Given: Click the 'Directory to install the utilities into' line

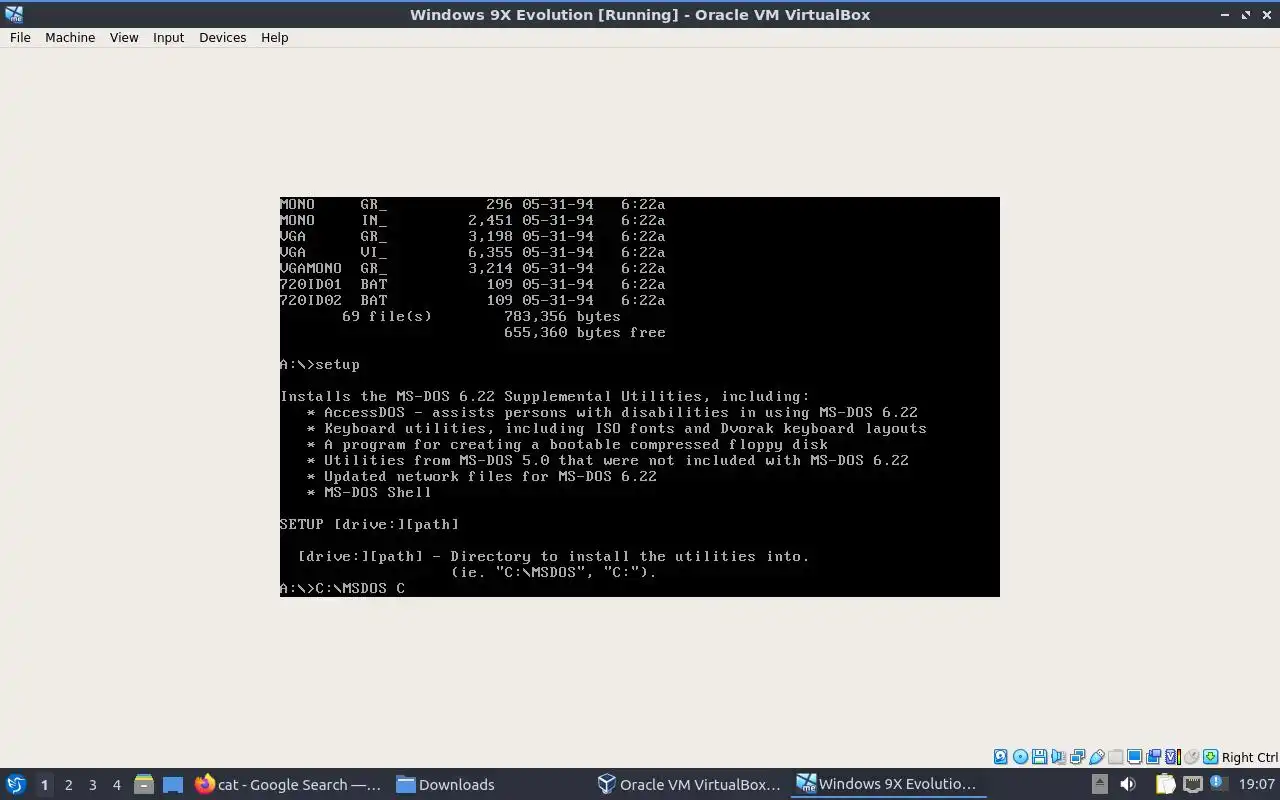Looking at the screenshot, I should pyautogui.click(x=554, y=556).
